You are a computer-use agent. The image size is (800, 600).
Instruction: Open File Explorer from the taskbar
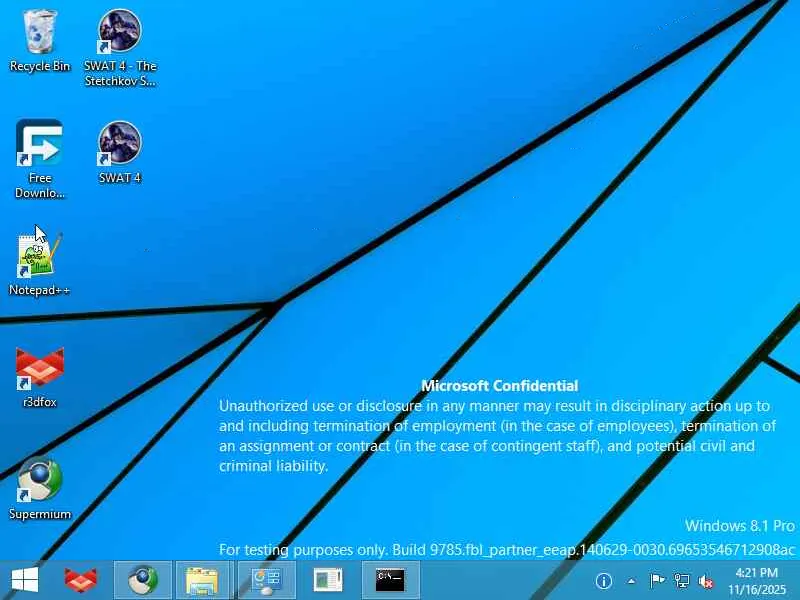pos(203,580)
